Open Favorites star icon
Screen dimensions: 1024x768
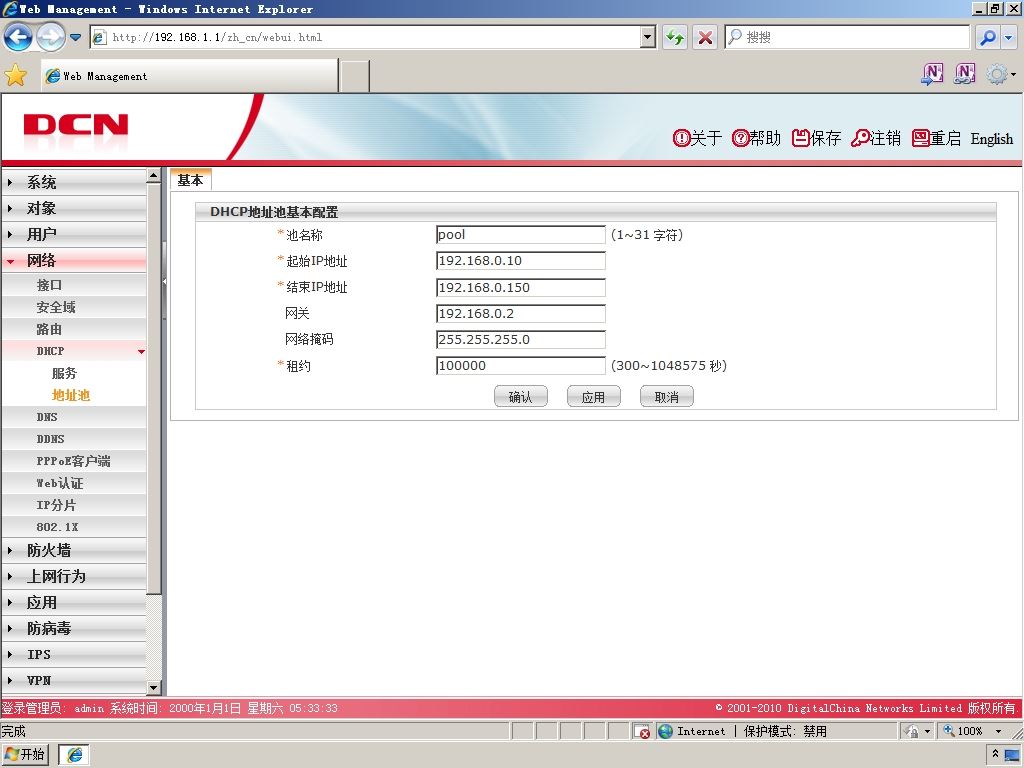point(16,76)
